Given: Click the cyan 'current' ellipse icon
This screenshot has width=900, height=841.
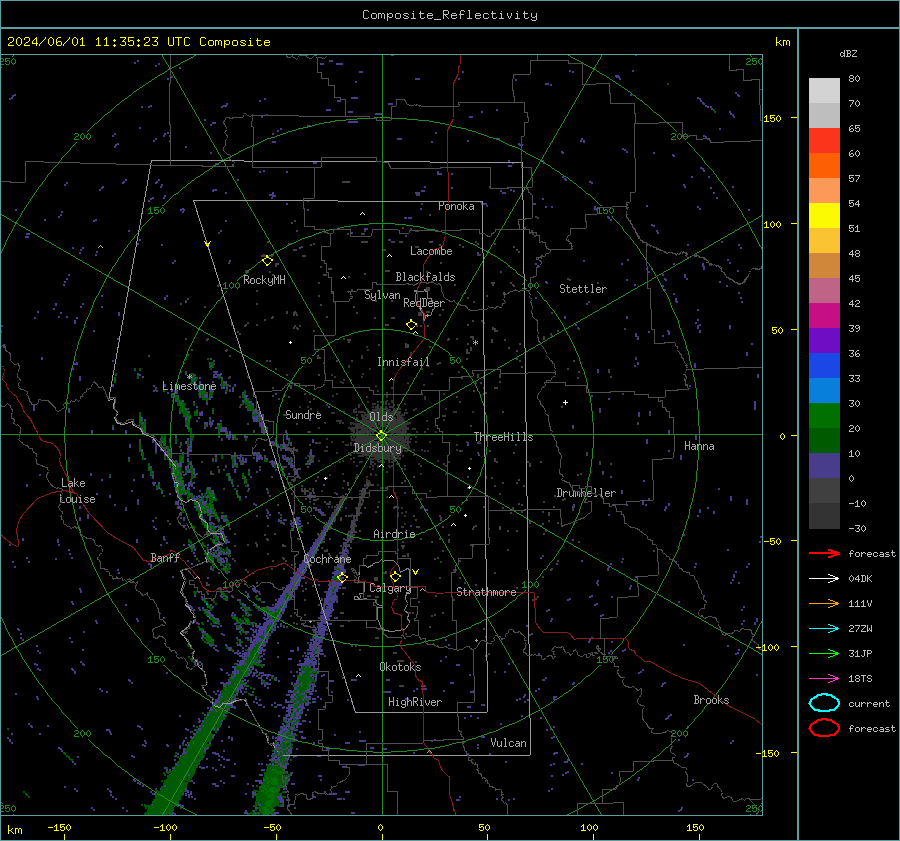Looking at the screenshot, I should click(x=824, y=703).
